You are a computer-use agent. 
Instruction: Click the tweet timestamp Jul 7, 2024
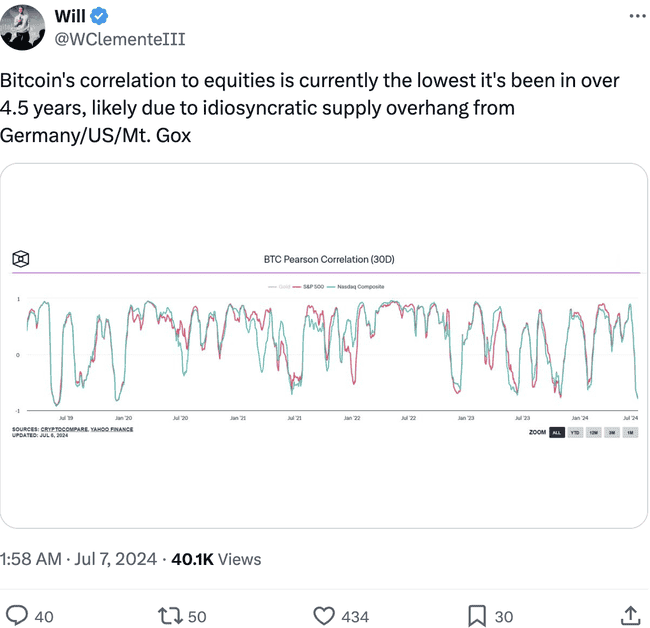113,559
